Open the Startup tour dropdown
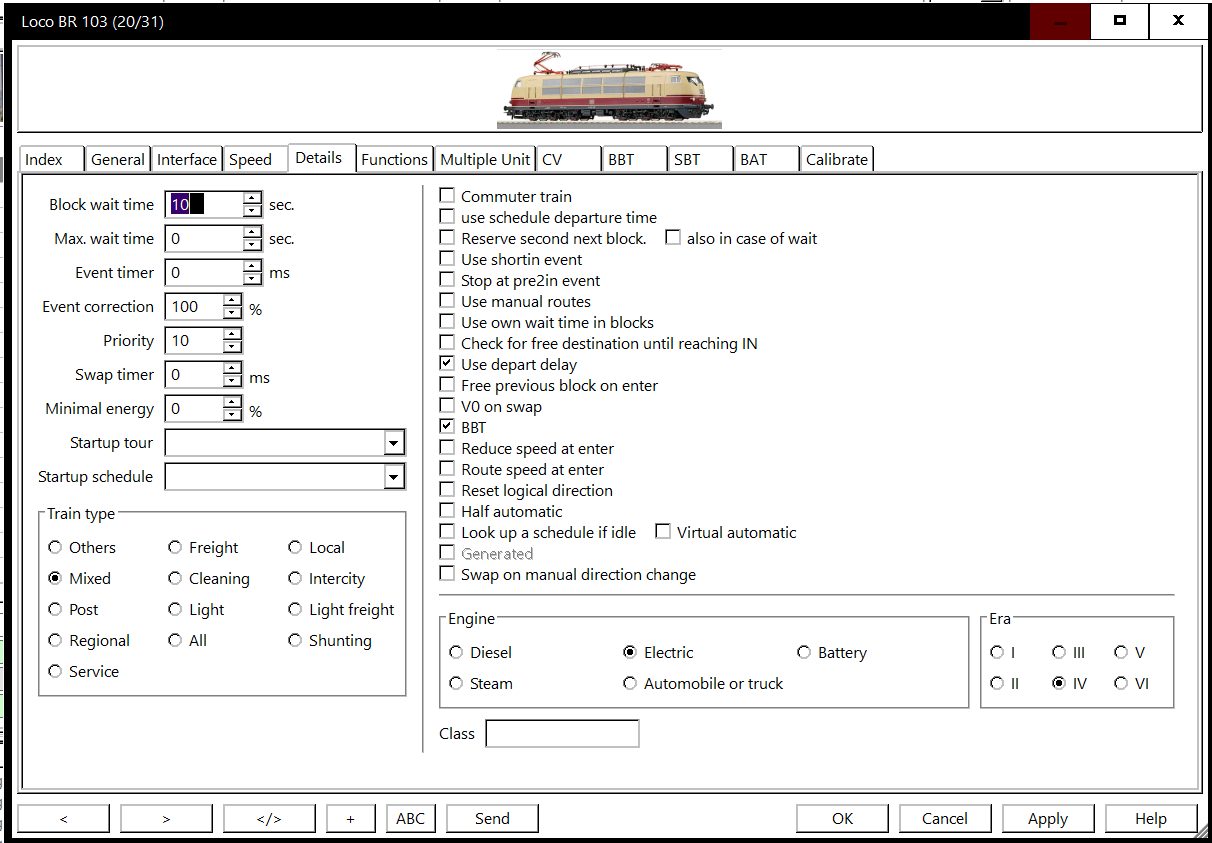1212x843 pixels. (394, 443)
